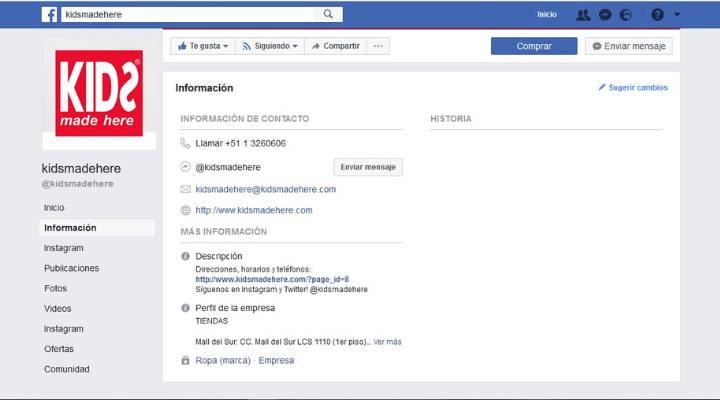720x400 pixels.
Task: Select first Instagram item under Información
Action: pos(64,248)
